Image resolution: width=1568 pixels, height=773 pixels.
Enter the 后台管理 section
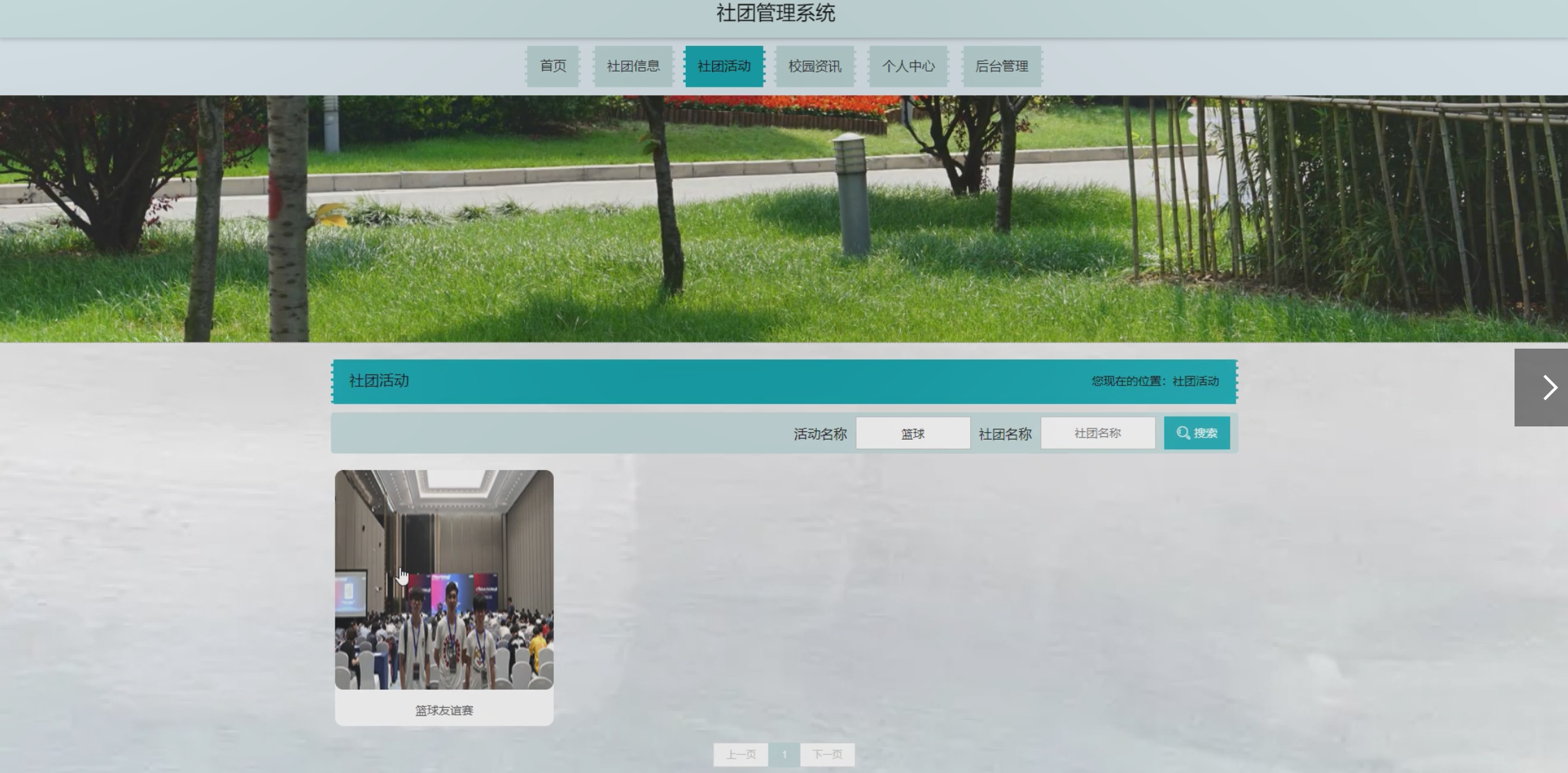coord(1001,67)
